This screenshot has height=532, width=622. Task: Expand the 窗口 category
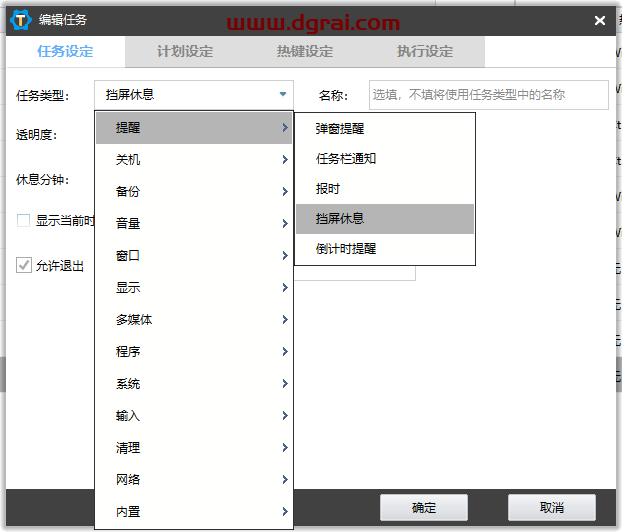click(194, 255)
